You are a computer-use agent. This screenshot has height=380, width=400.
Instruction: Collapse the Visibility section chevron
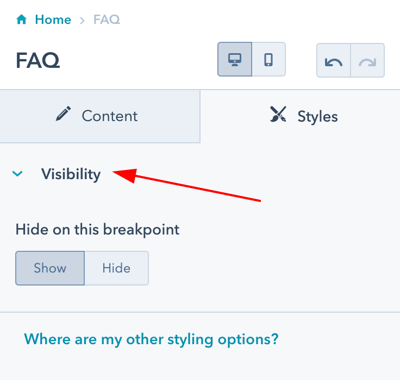pos(17,173)
